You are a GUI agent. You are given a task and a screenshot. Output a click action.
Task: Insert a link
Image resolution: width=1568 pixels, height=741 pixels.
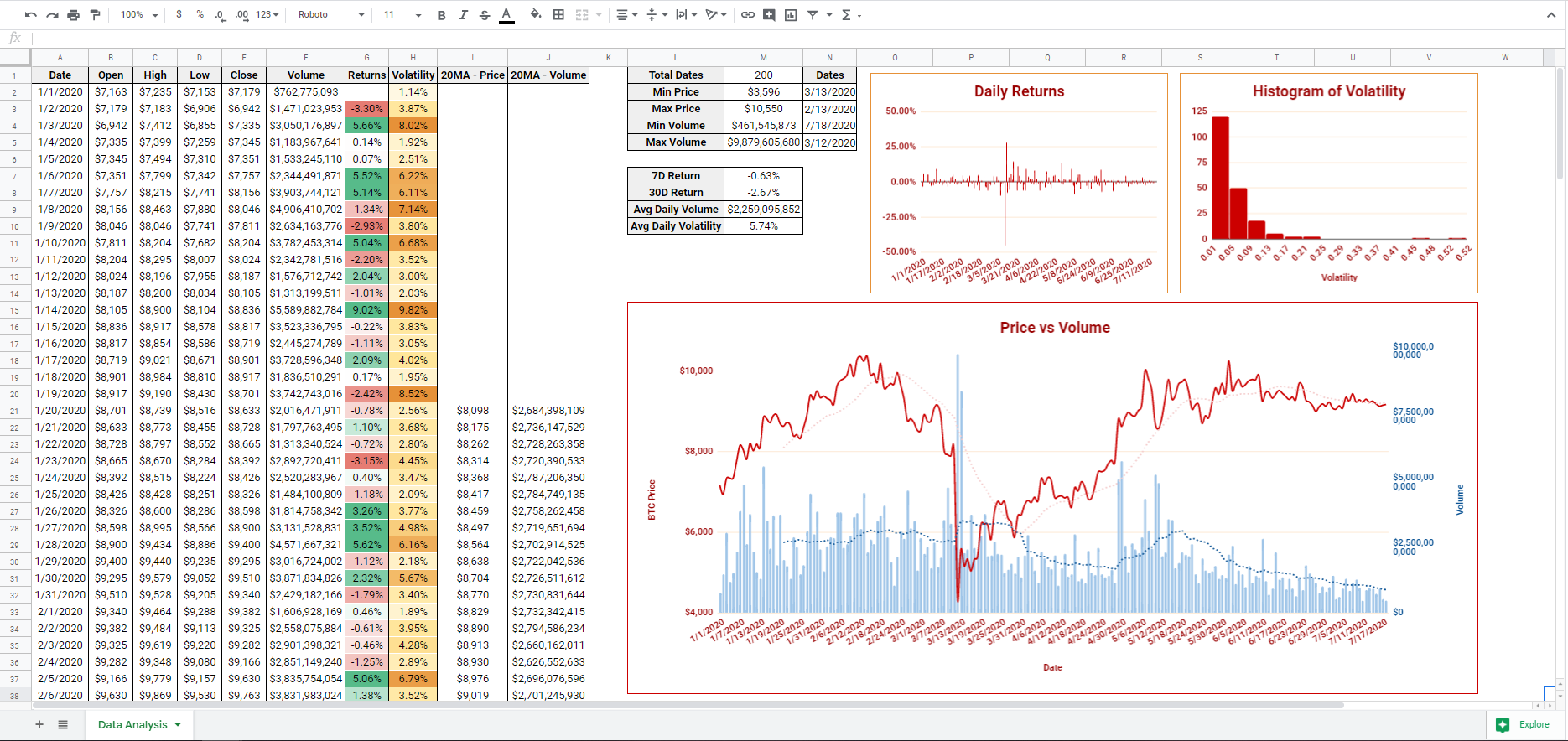pos(747,15)
